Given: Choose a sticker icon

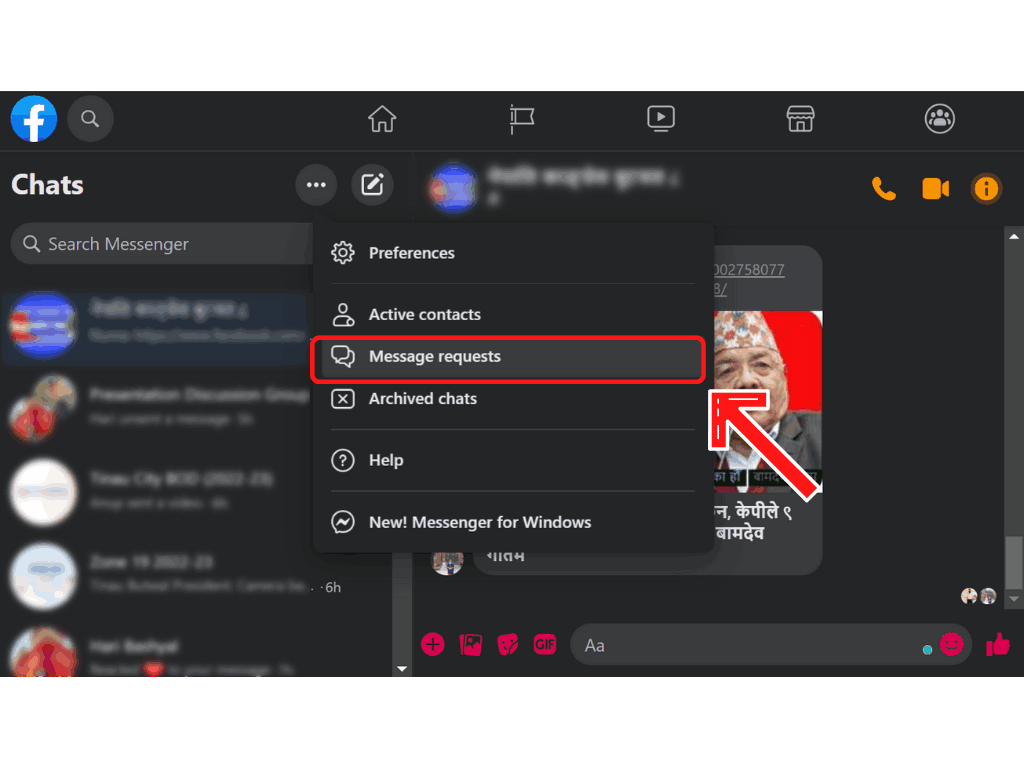Looking at the screenshot, I should coord(507,645).
